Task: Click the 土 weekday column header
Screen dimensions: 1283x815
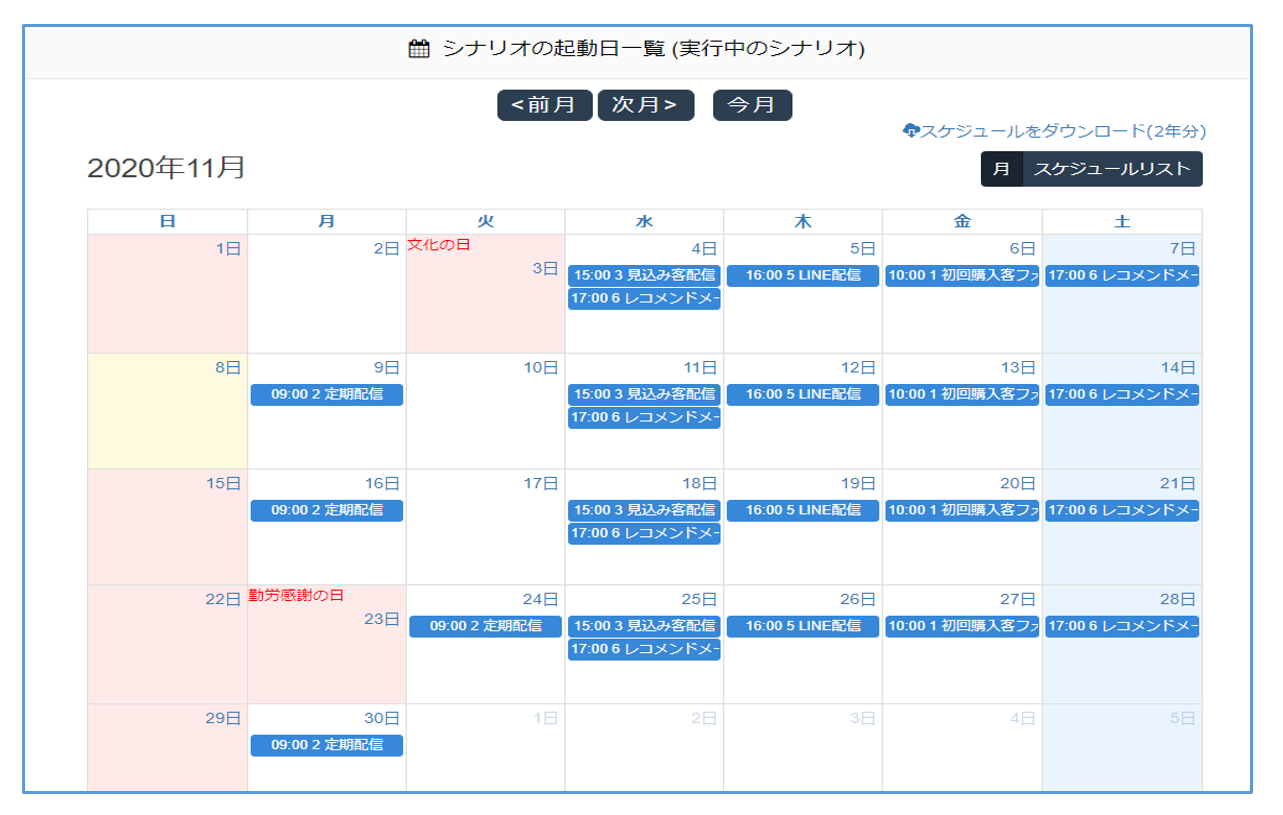Action: [x=1122, y=222]
